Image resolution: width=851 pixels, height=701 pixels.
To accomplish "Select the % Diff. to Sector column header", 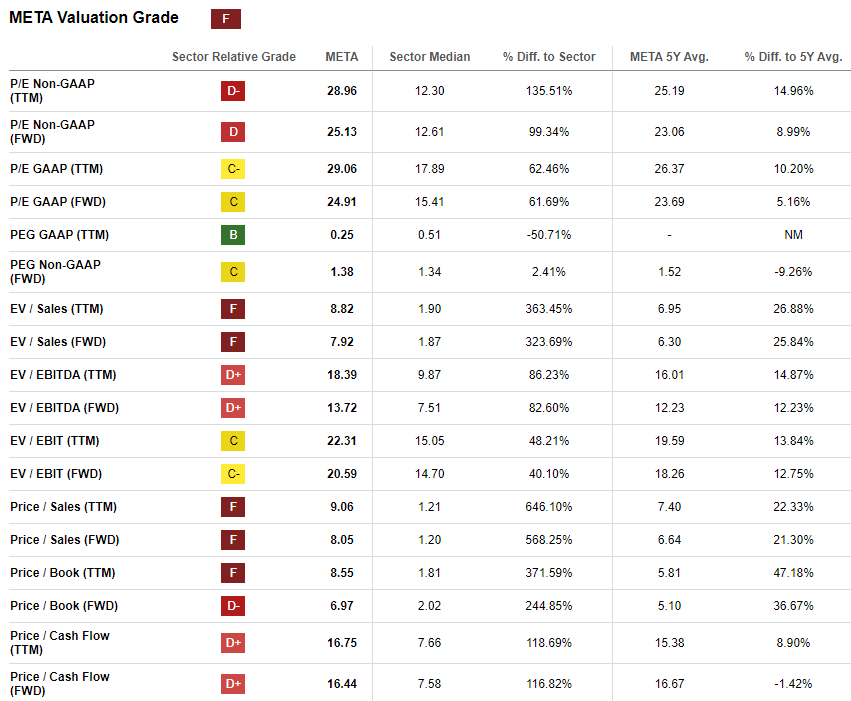I will point(549,57).
